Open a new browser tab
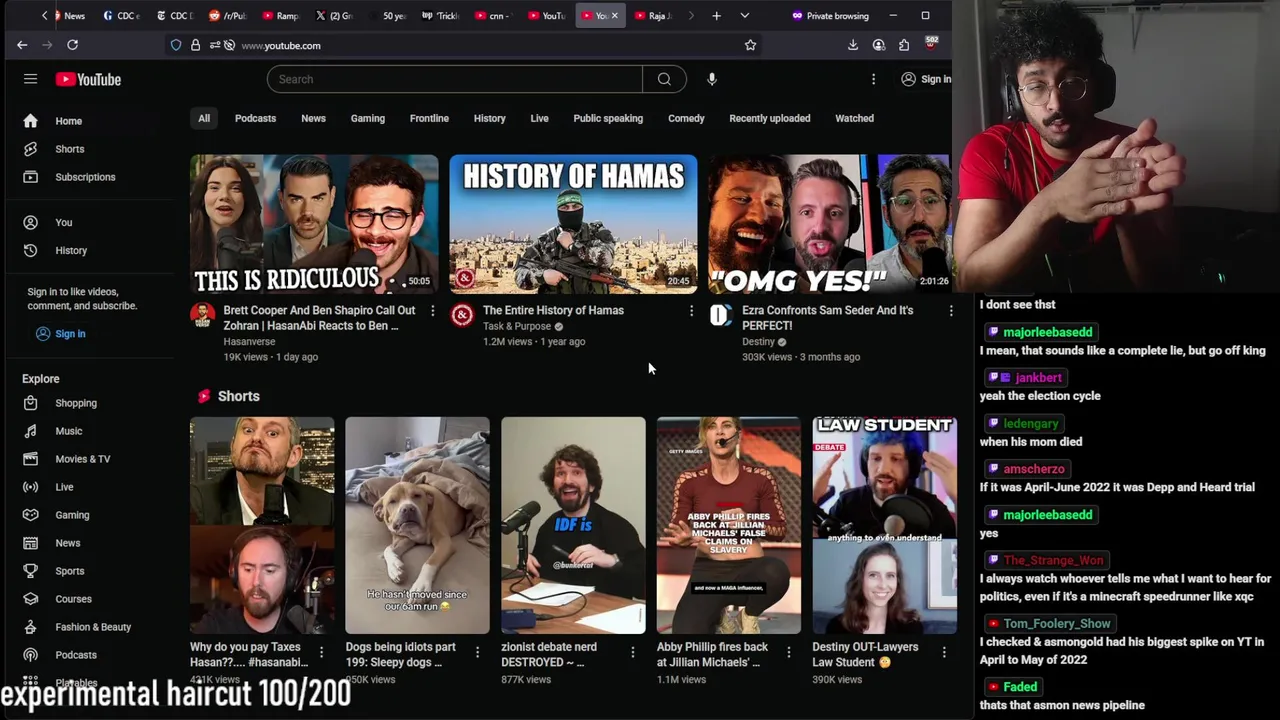This screenshot has width=1280, height=720. point(716,16)
